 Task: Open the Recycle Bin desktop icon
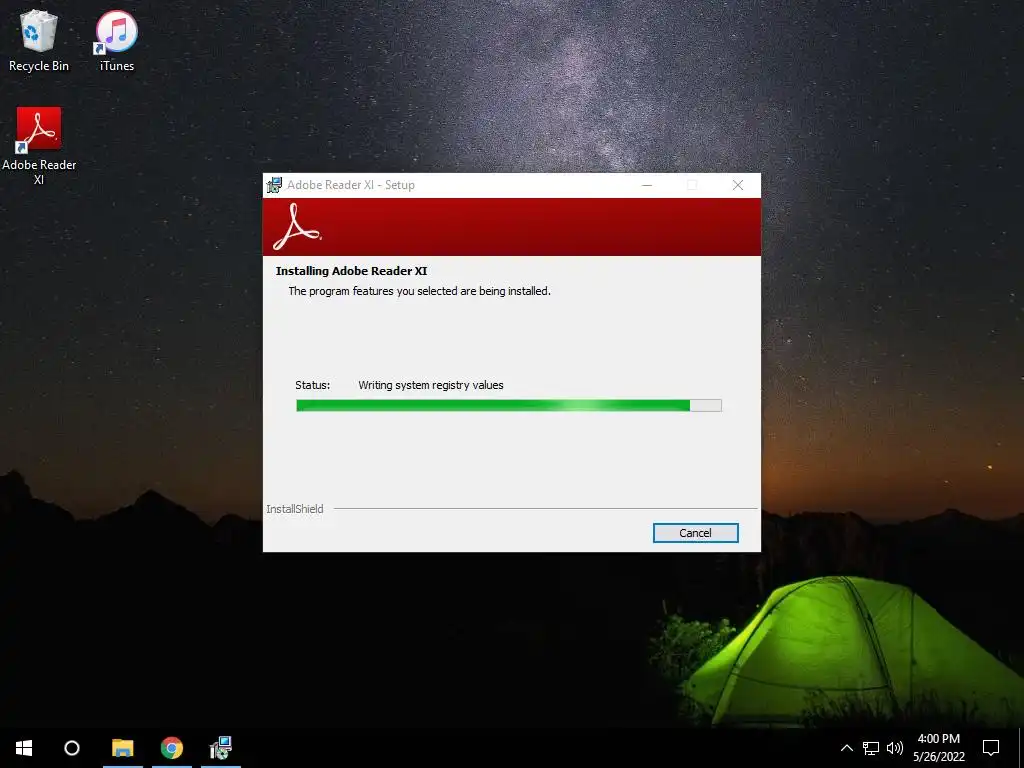coord(39,40)
